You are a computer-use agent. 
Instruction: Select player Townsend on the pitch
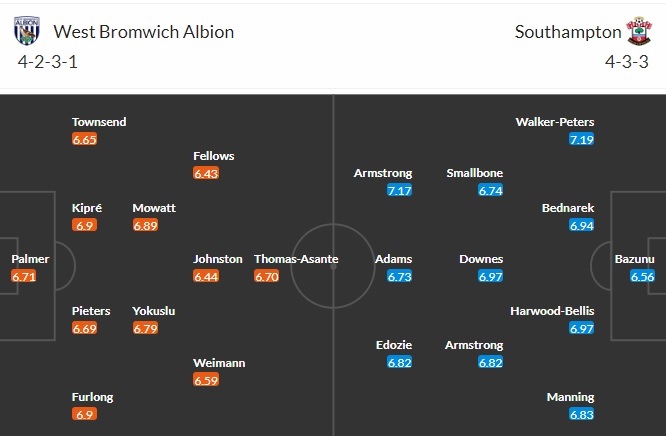point(99,122)
